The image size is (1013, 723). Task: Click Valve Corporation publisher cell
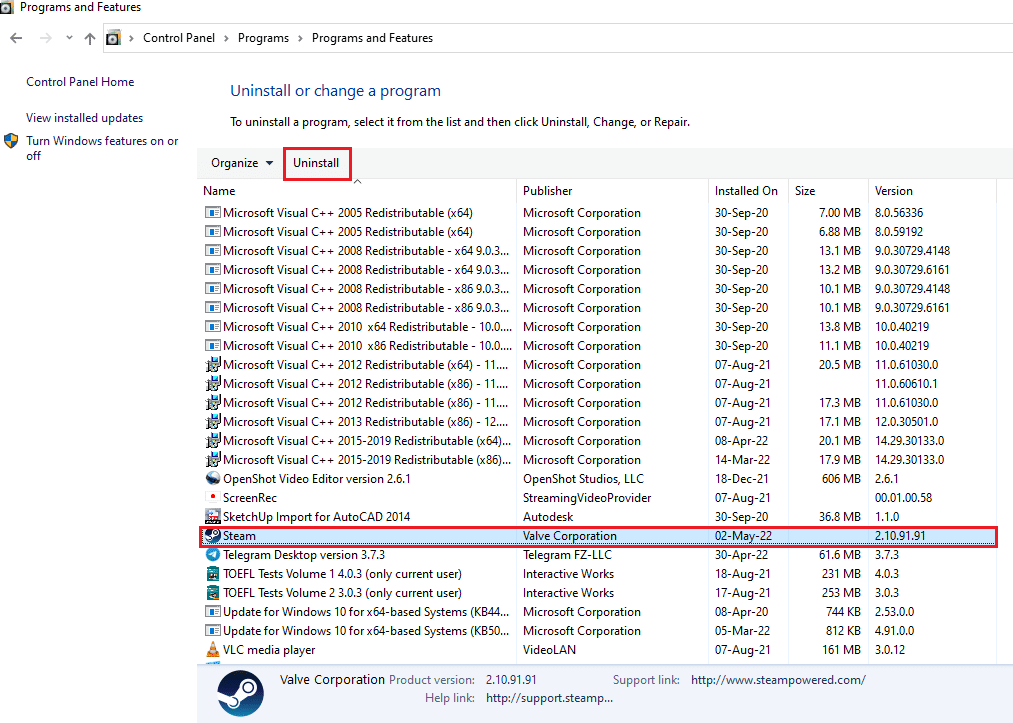pyautogui.click(x=570, y=536)
